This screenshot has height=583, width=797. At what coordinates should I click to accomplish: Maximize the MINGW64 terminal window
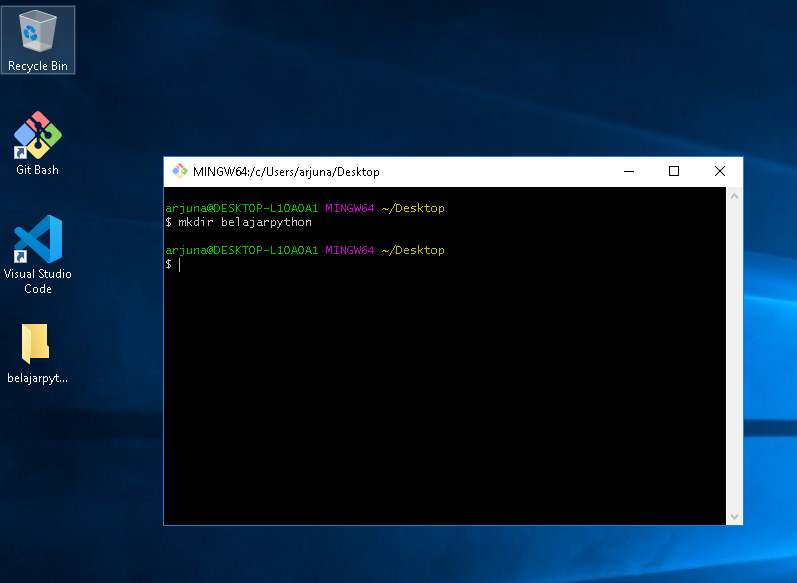point(674,171)
